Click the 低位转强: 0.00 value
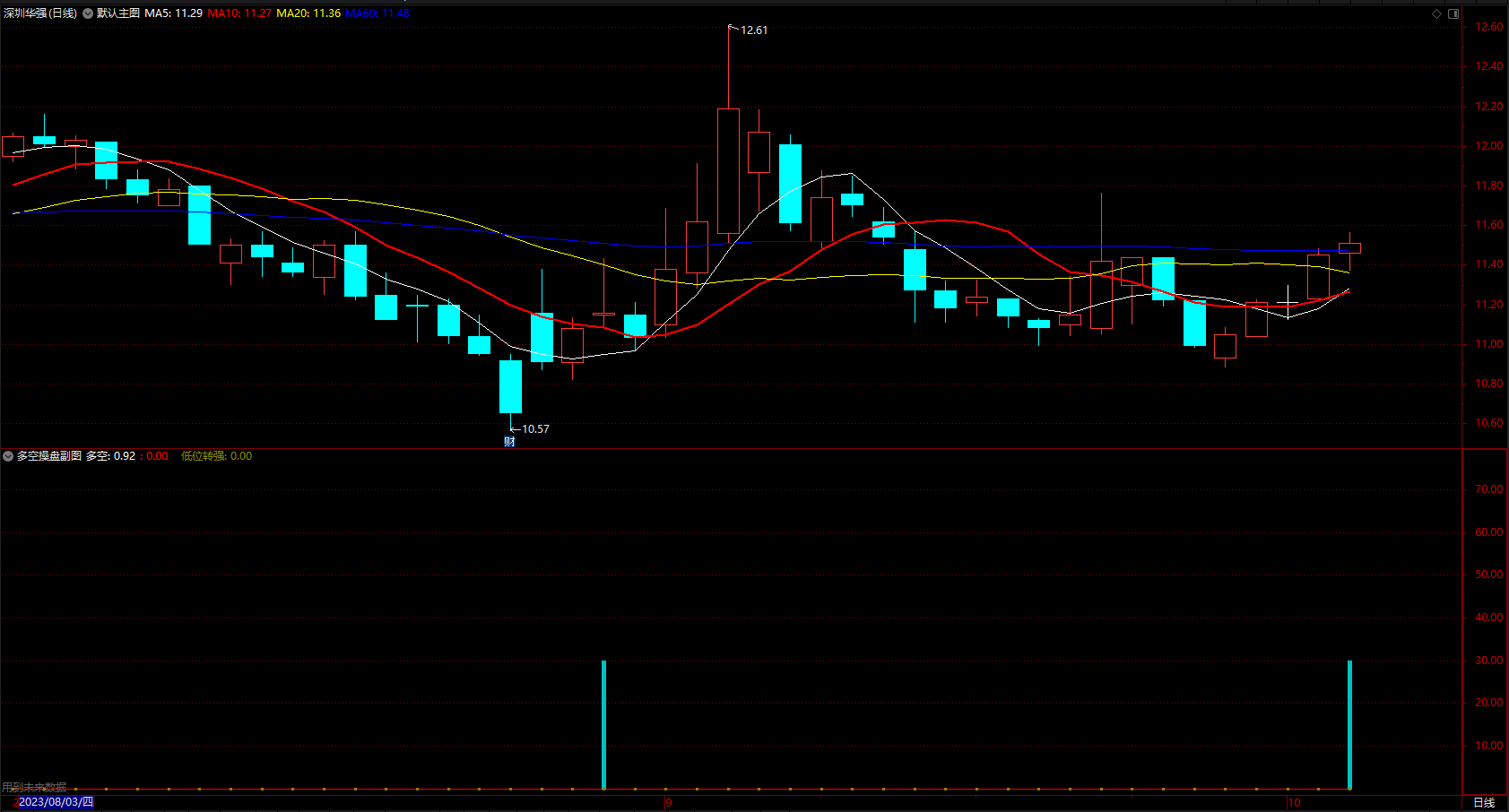The height and width of the screenshot is (812, 1509). click(x=217, y=456)
